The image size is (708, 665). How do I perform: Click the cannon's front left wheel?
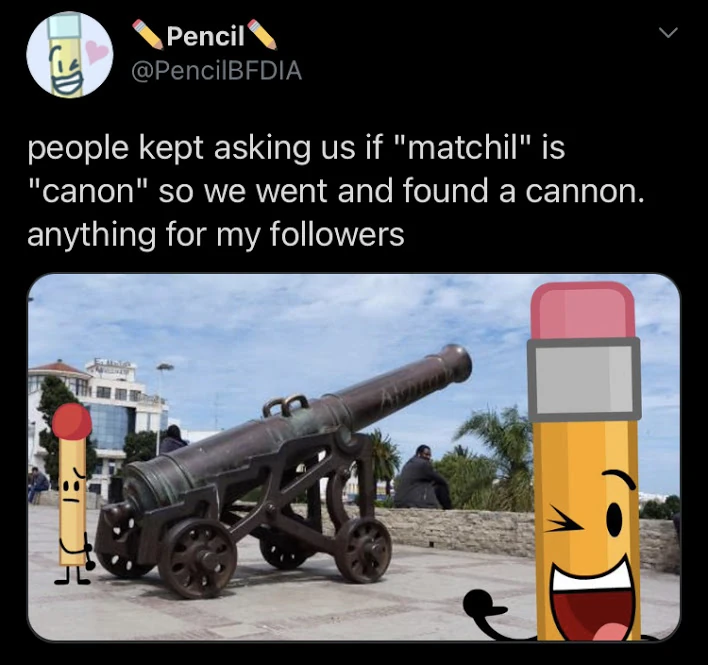pyautogui.click(x=197, y=559)
